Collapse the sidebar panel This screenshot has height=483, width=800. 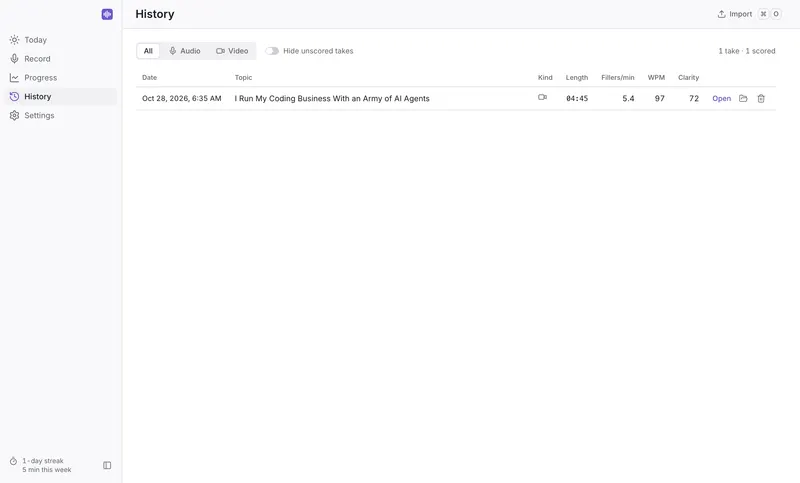click(x=107, y=465)
